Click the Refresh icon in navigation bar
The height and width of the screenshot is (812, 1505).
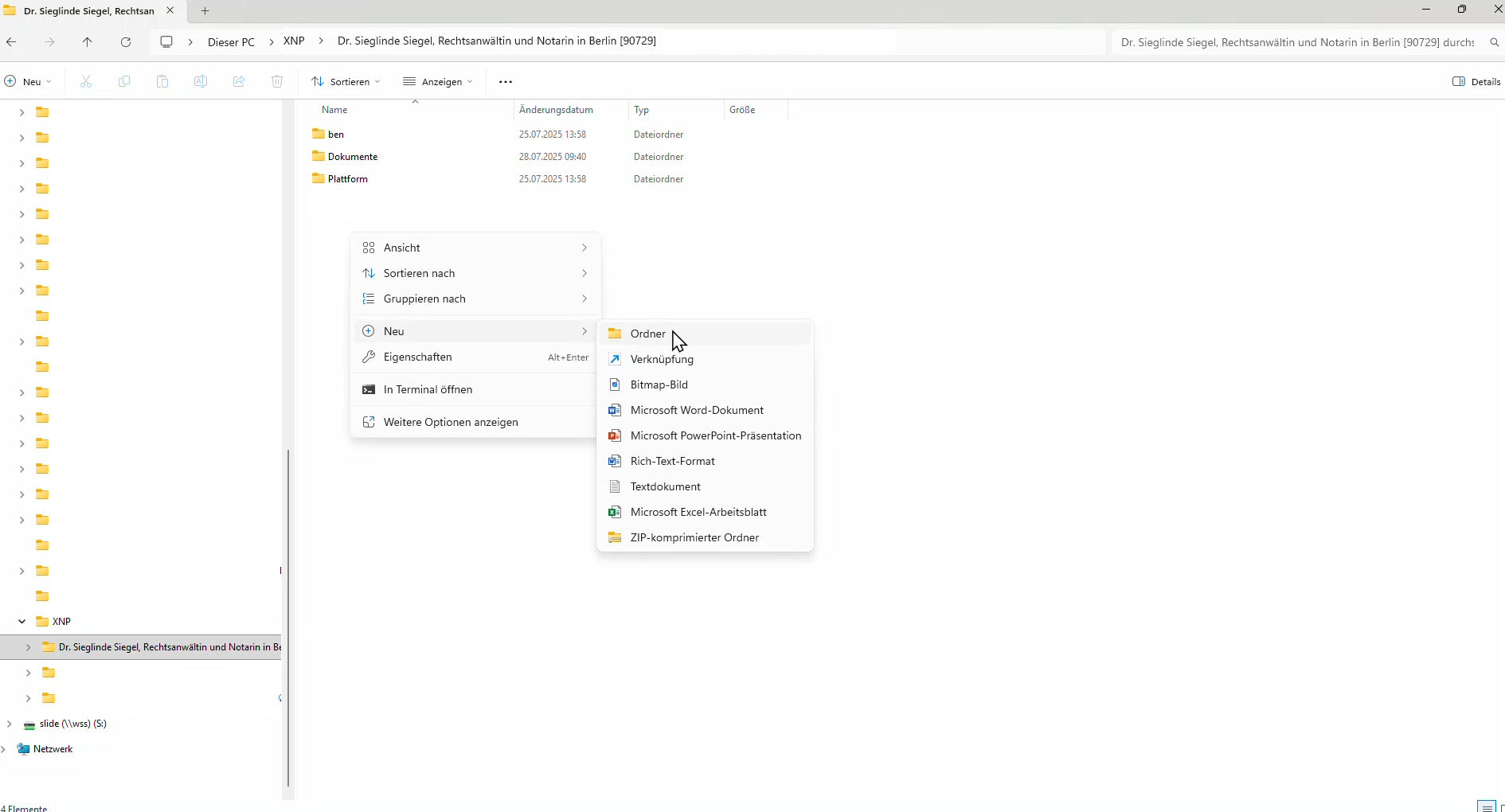click(126, 42)
